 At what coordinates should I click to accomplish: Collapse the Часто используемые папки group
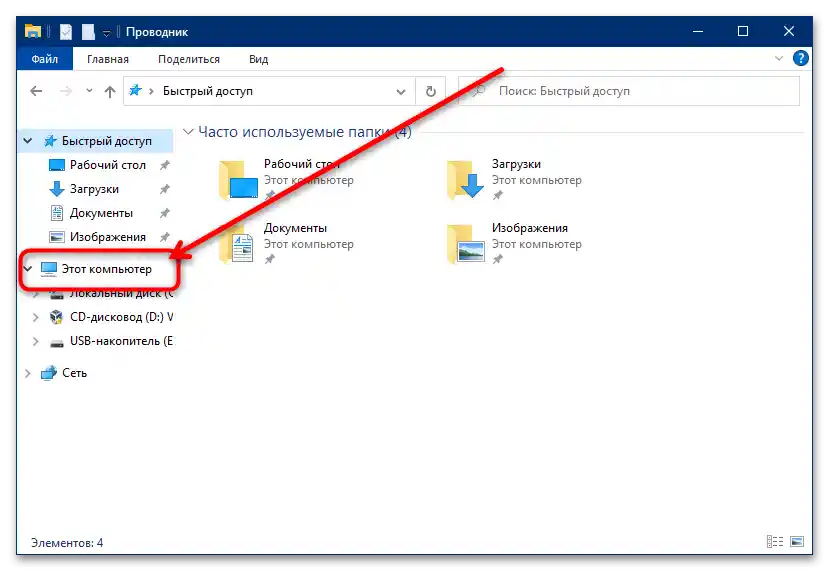[188, 132]
